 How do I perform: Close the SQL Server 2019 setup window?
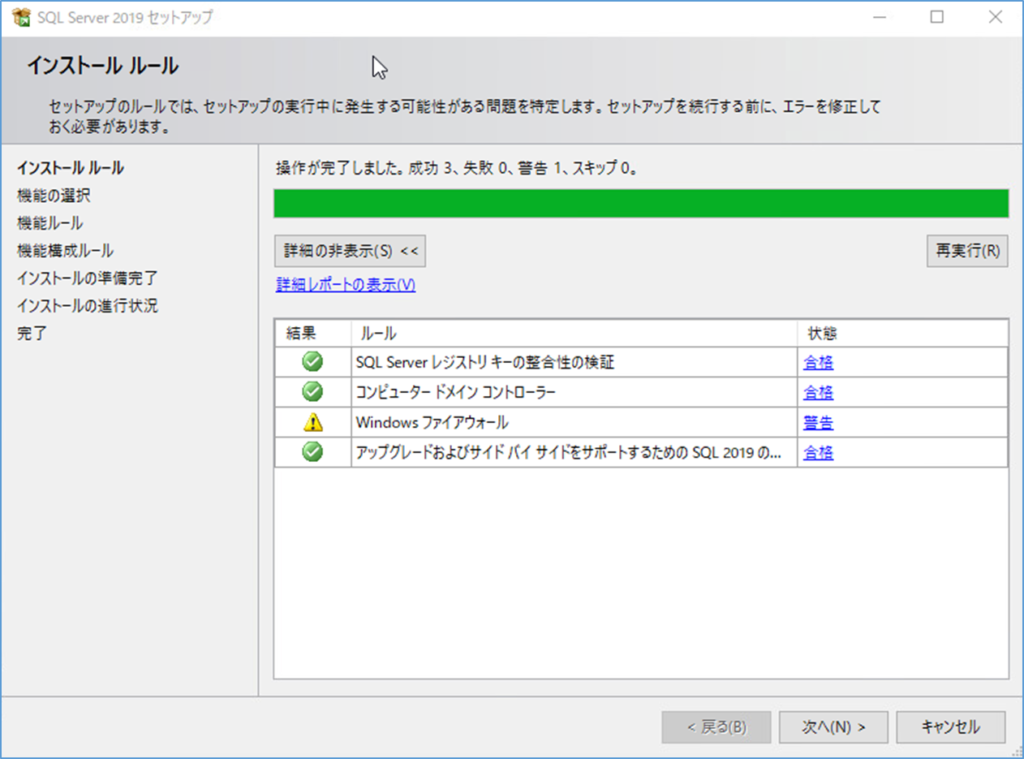pyautogui.click(x=995, y=17)
